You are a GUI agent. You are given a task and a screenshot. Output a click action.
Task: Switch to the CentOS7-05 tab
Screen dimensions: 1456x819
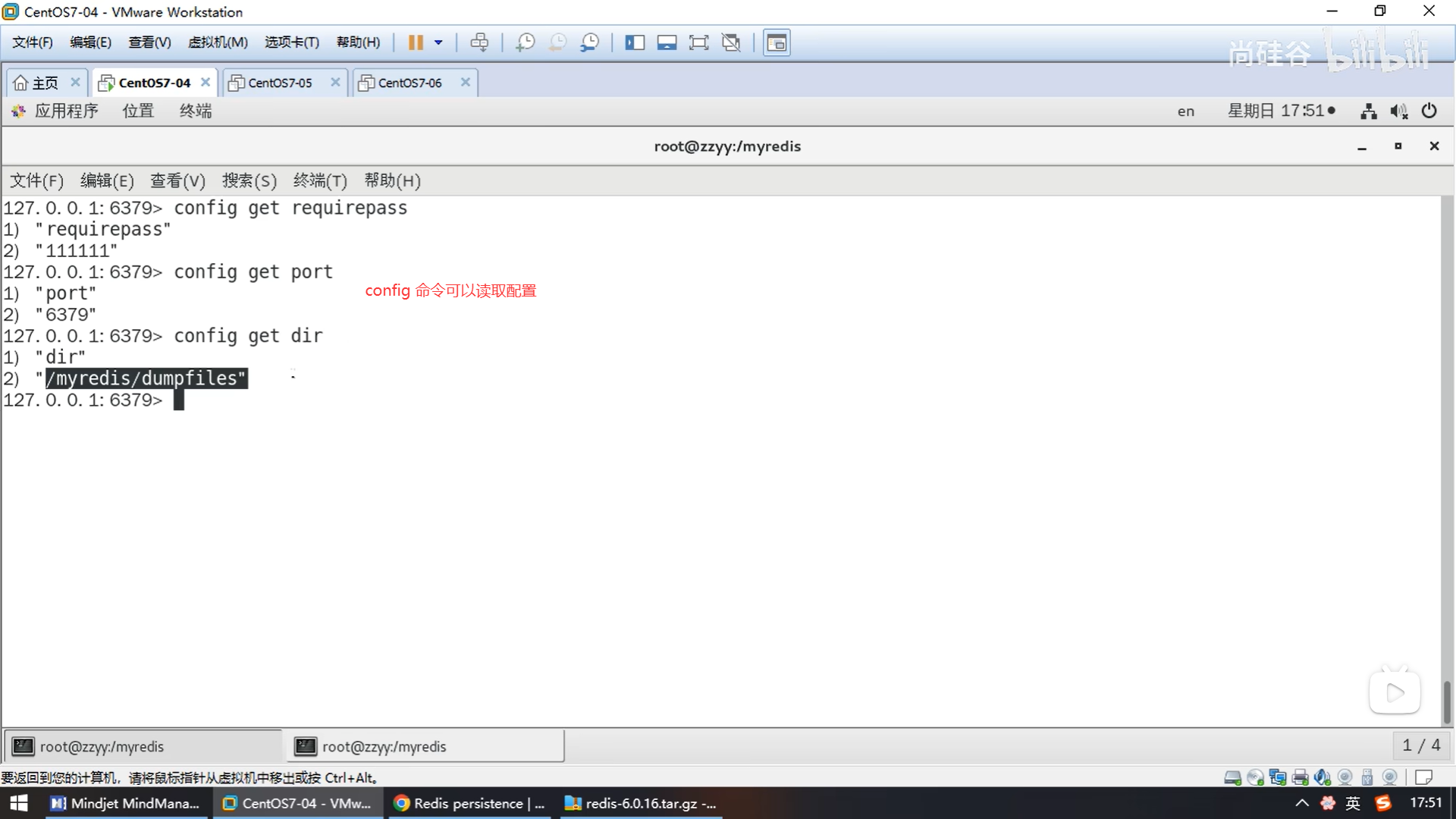(x=279, y=83)
